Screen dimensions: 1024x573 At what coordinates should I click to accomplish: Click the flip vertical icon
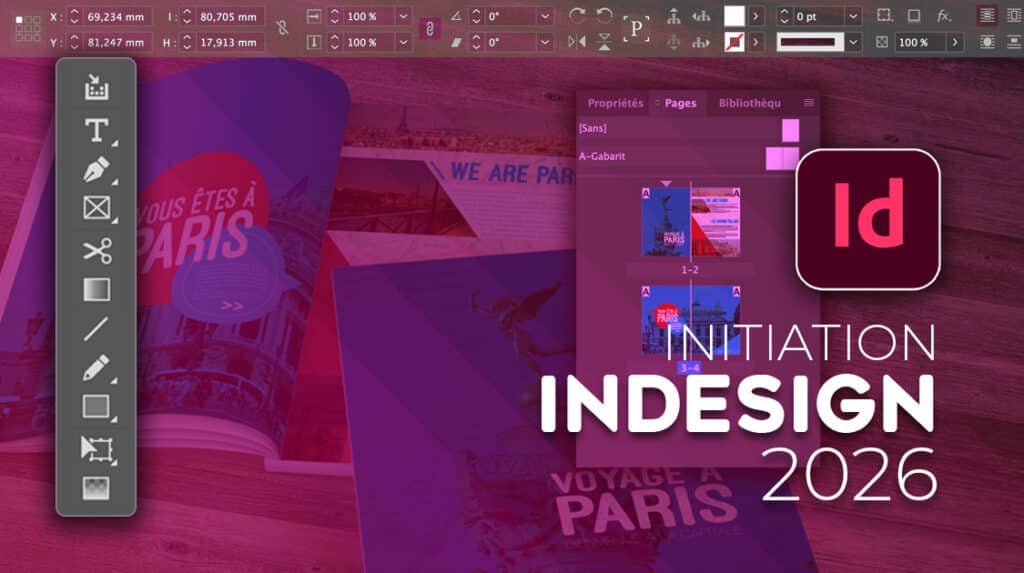click(605, 42)
